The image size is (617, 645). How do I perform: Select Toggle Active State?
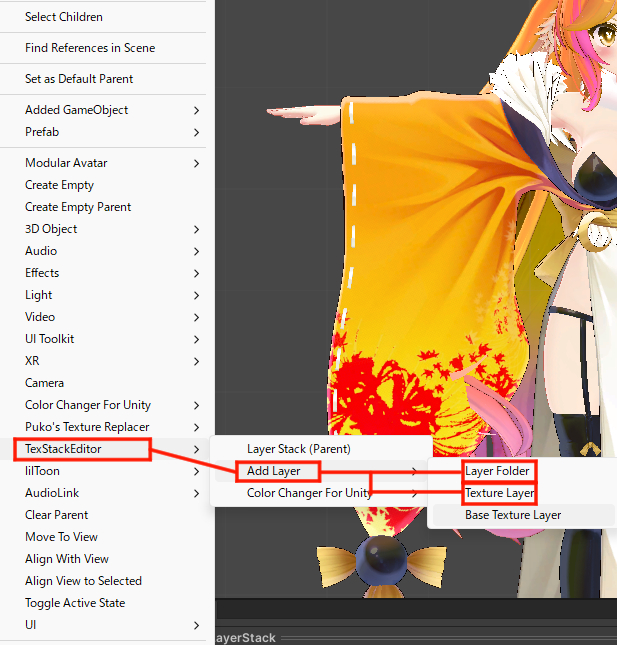click(x=75, y=603)
